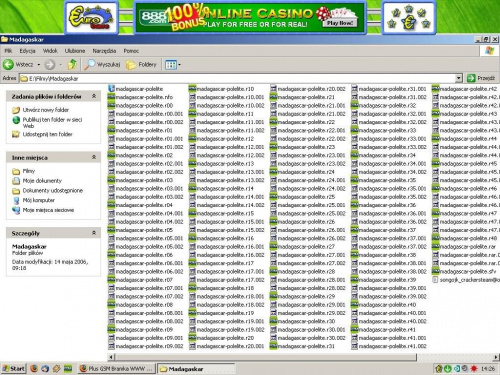Collapse the Zadania plików i folderów panel

click(94, 96)
